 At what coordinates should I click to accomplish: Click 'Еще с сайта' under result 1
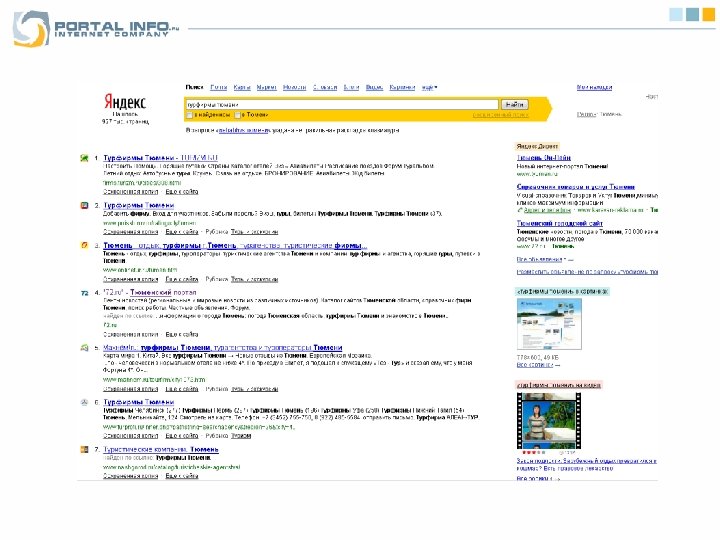point(182,192)
